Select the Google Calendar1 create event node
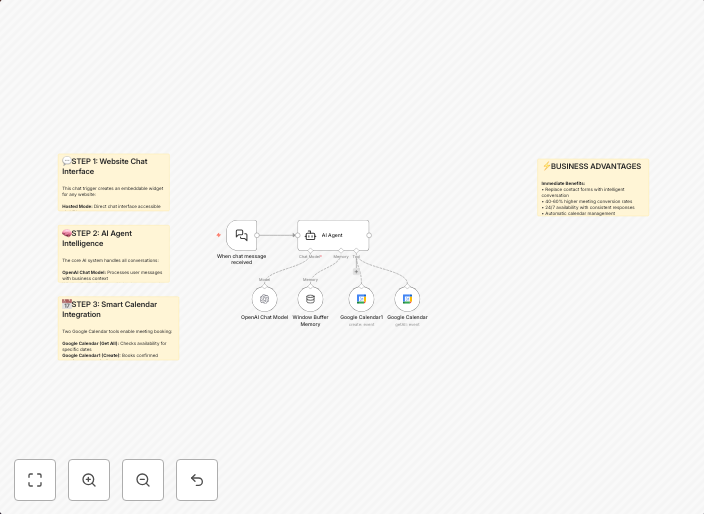The image size is (704, 514). 361,298
